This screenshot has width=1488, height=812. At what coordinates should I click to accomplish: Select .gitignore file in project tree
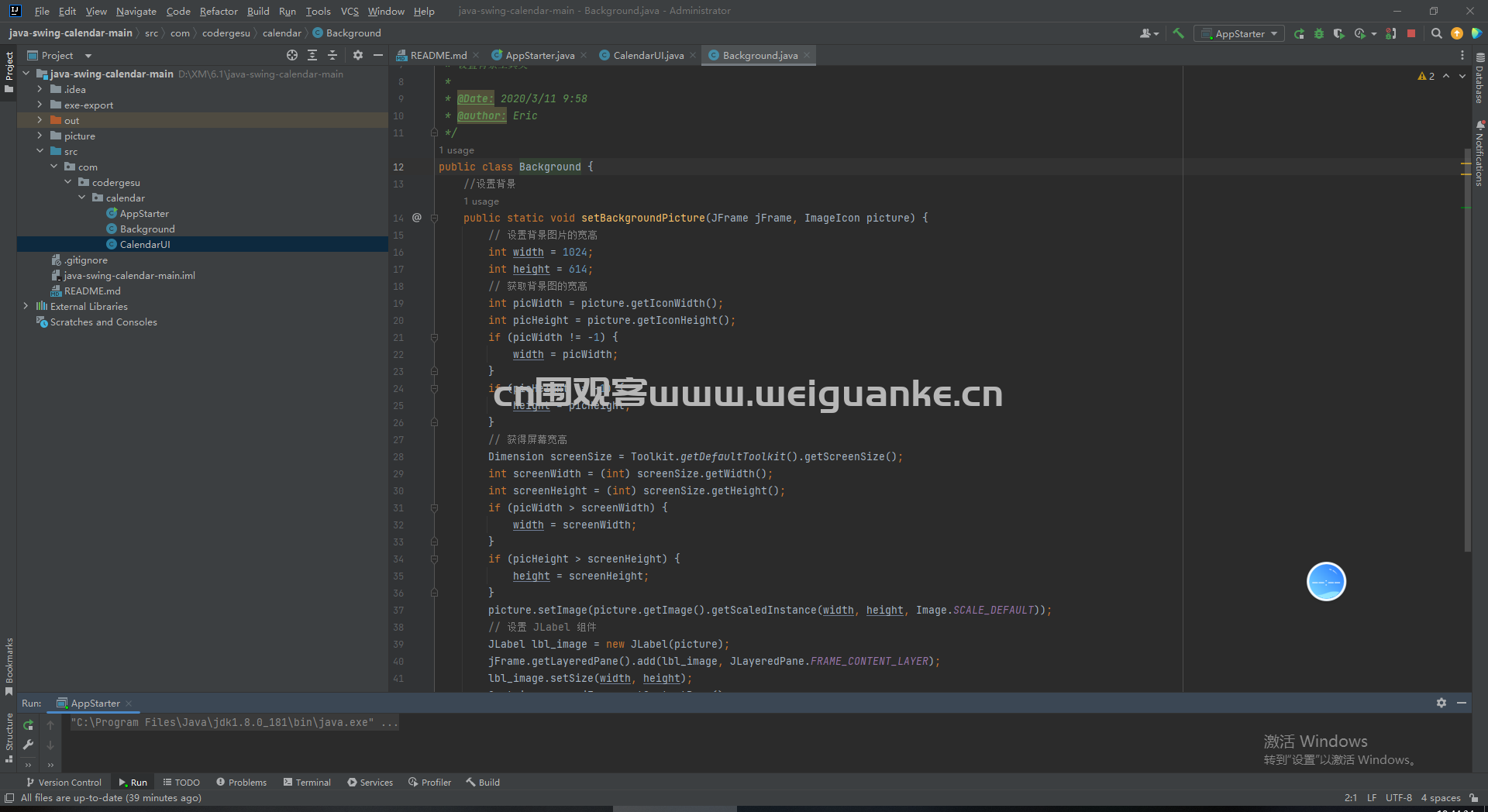(x=86, y=260)
